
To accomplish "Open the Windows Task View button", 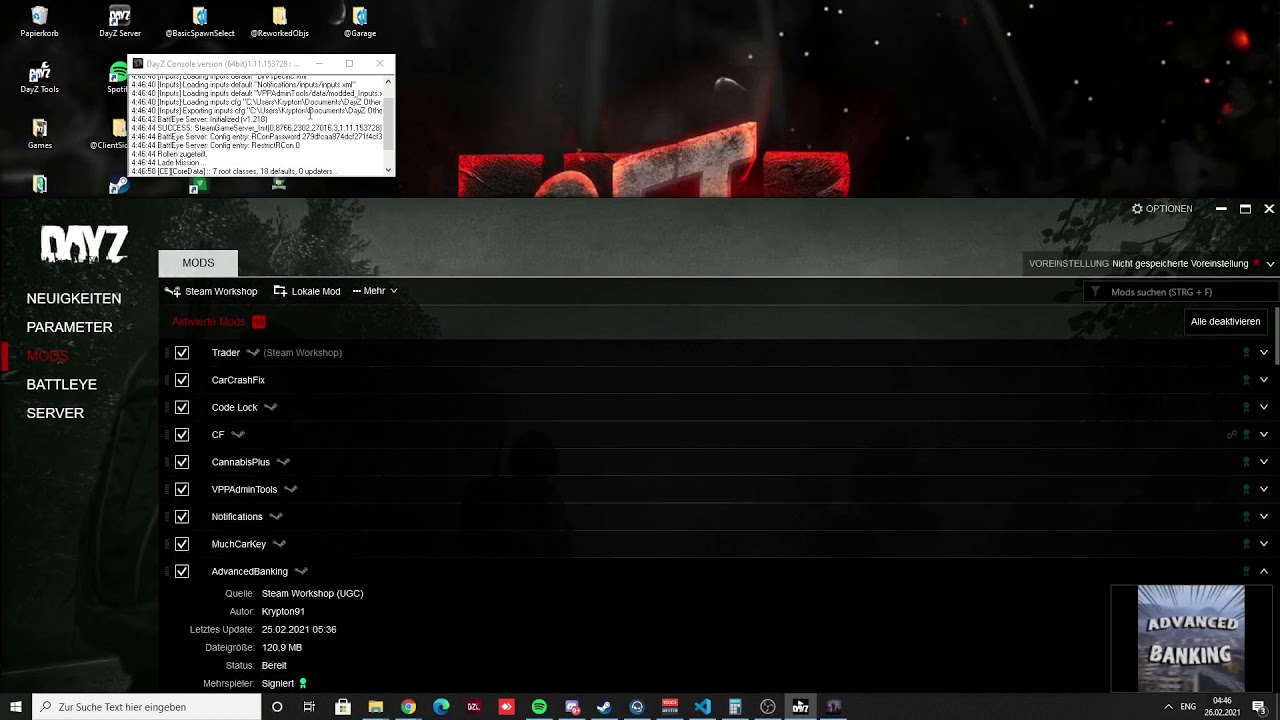I will [x=309, y=707].
